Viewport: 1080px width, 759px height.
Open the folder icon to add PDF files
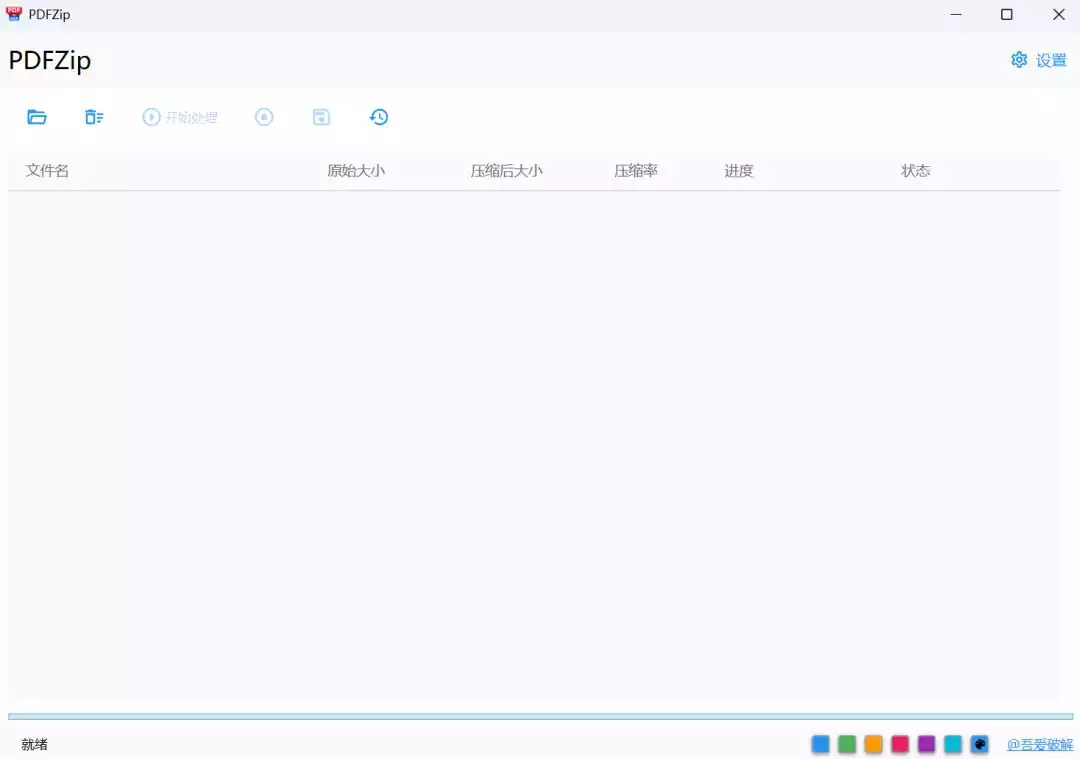(37, 117)
